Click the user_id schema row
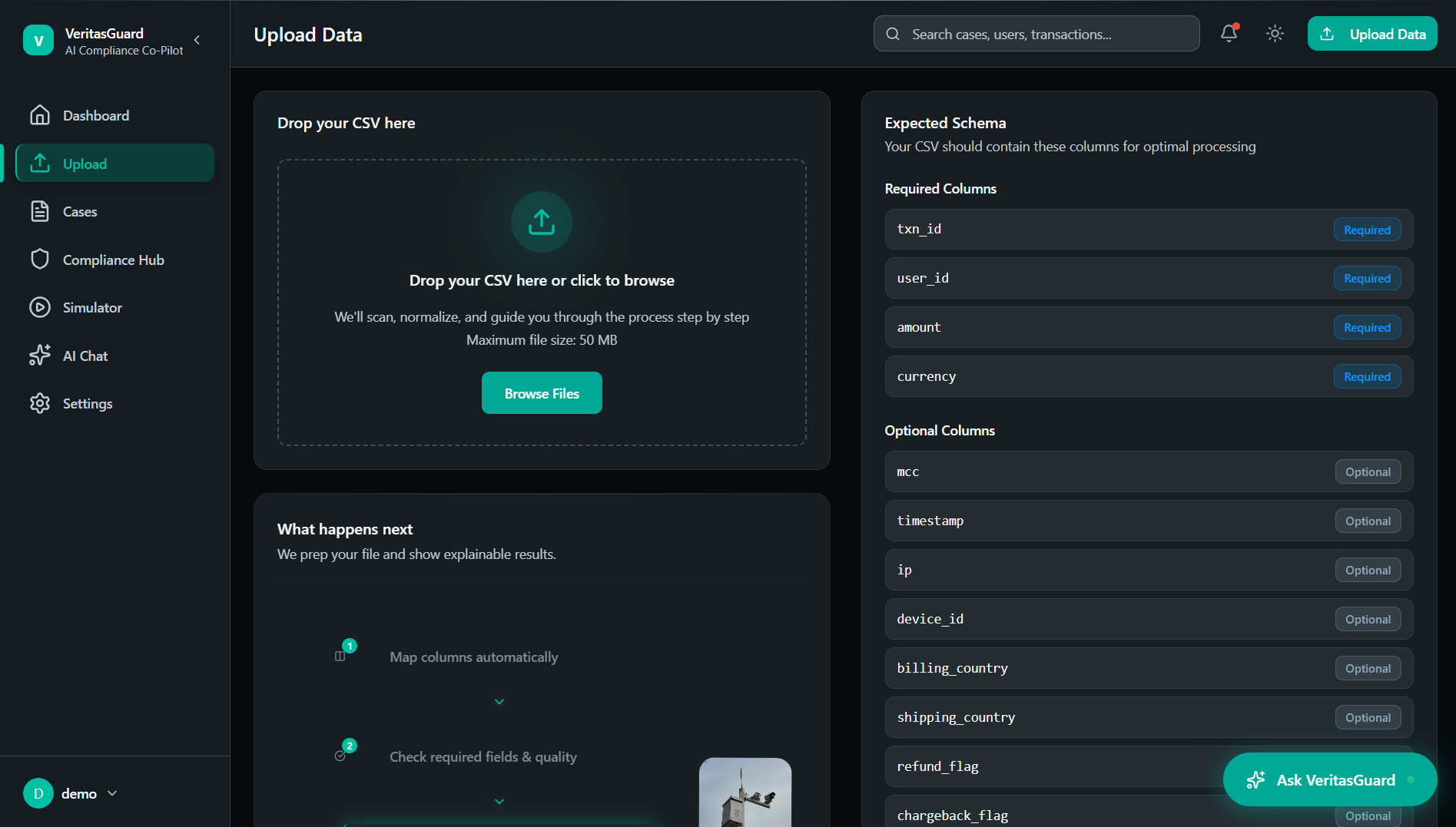Image resolution: width=1456 pixels, height=827 pixels. coord(1149,278)
